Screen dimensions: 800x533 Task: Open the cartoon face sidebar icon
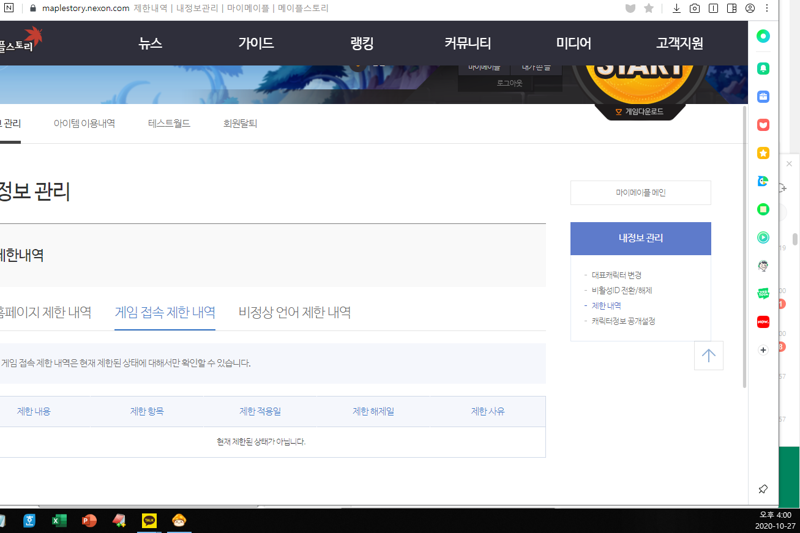763,266
